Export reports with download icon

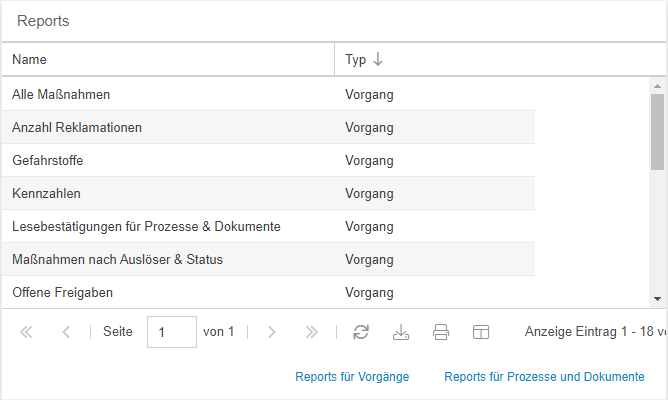click(401, 332)
